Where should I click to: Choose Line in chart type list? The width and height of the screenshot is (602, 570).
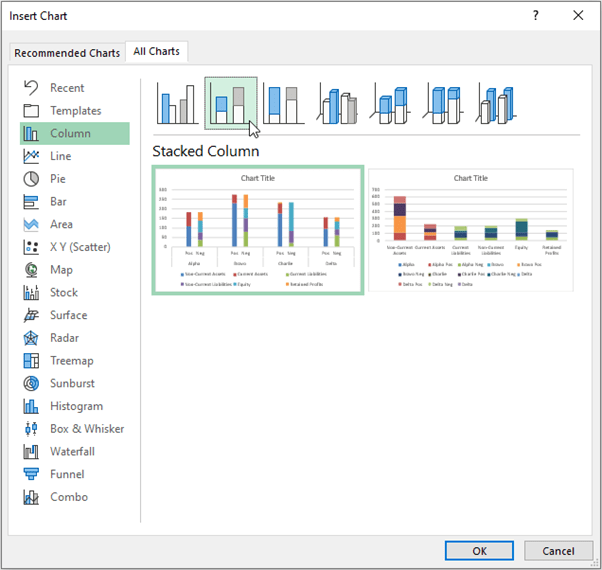point(60,156)
